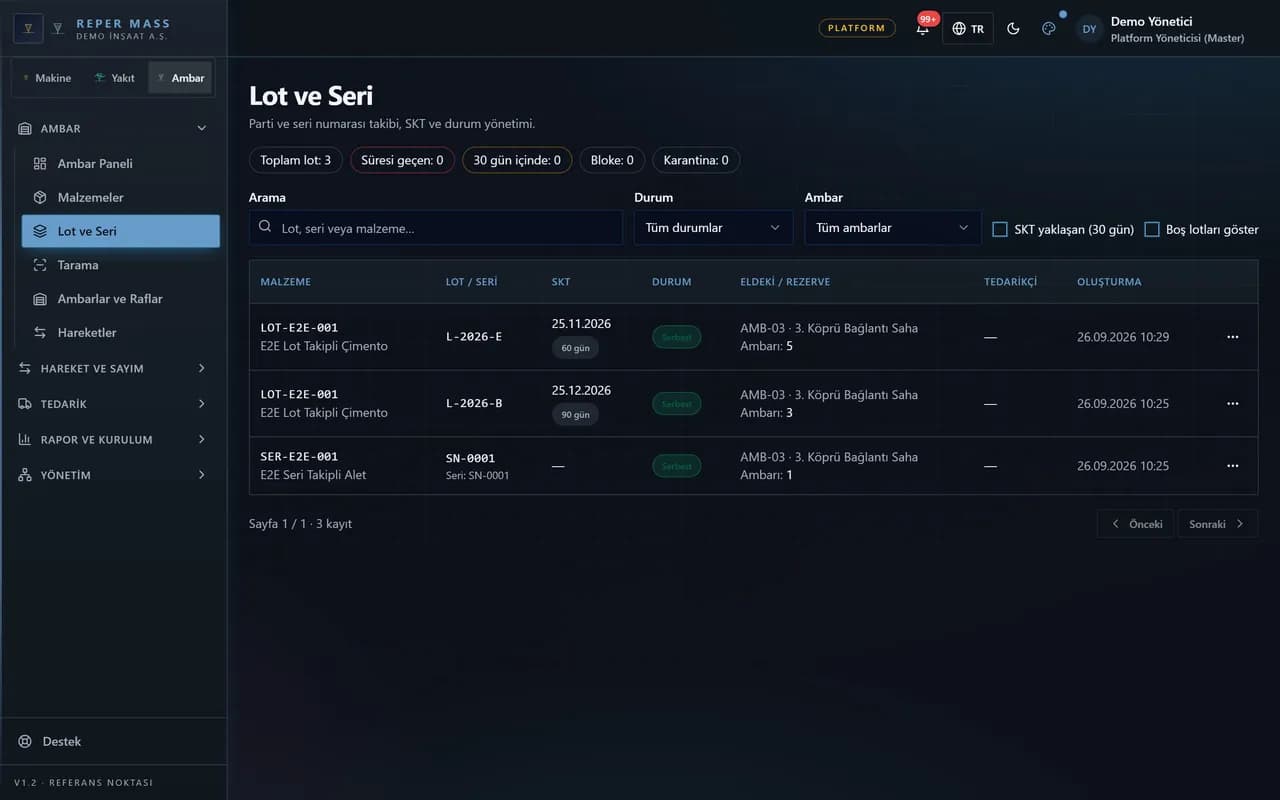The image size is (1280, 800).
Task: Open the Durum dropdown
Action: click(x=713, y=228)
